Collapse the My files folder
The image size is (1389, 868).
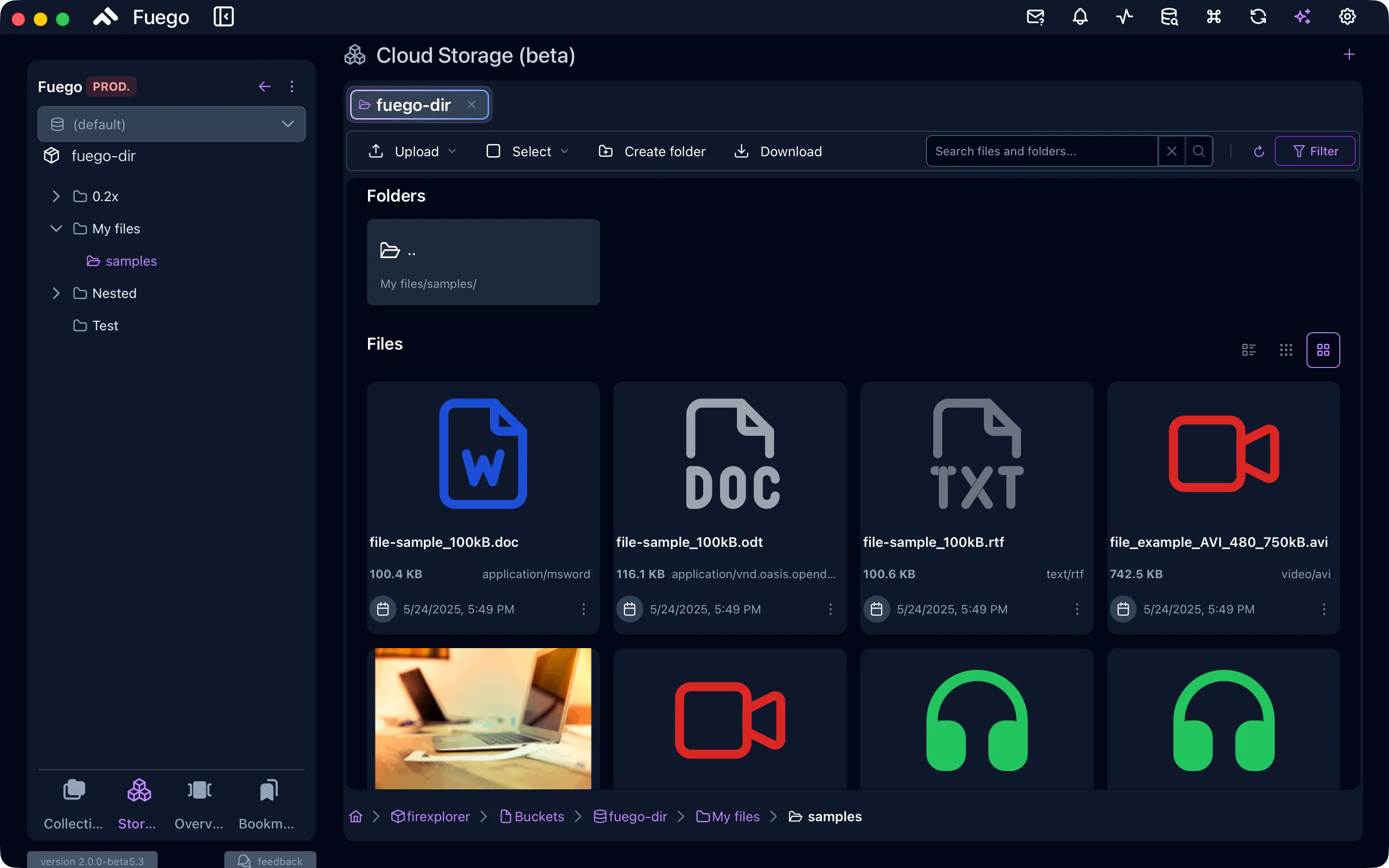pos(55,229)
